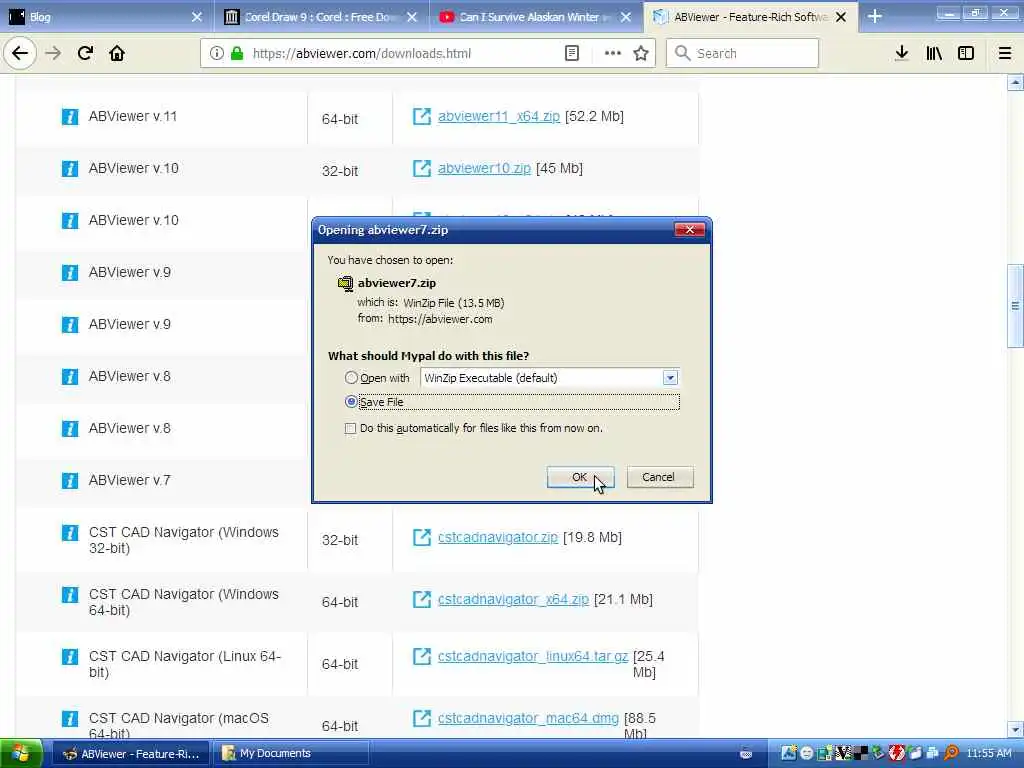The width and height of the screenshot is (1024, 768).
Task: Toggle reader view icon in address bar
Action: 571,53
